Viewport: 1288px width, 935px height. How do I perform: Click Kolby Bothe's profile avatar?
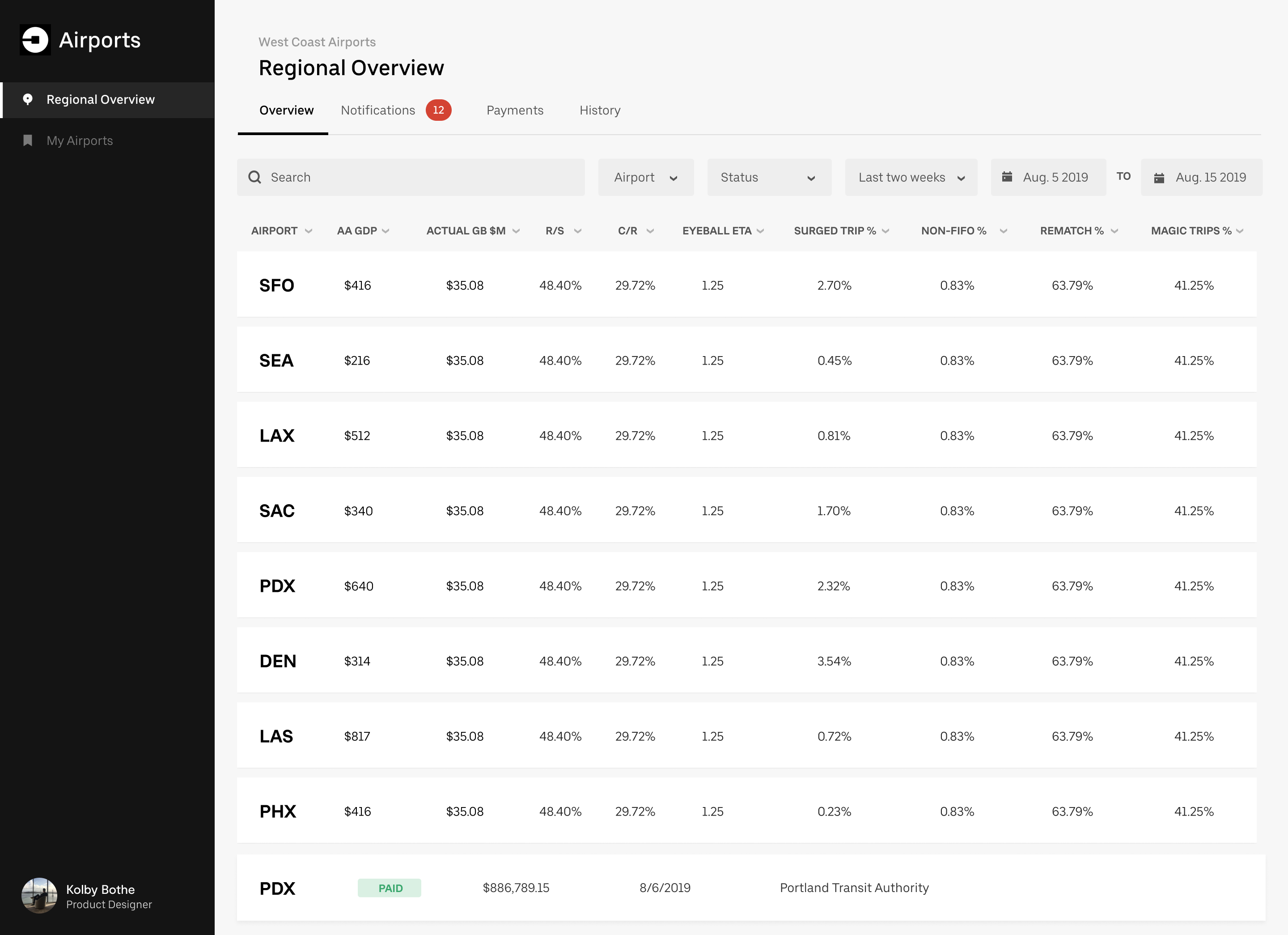point(39,896)
